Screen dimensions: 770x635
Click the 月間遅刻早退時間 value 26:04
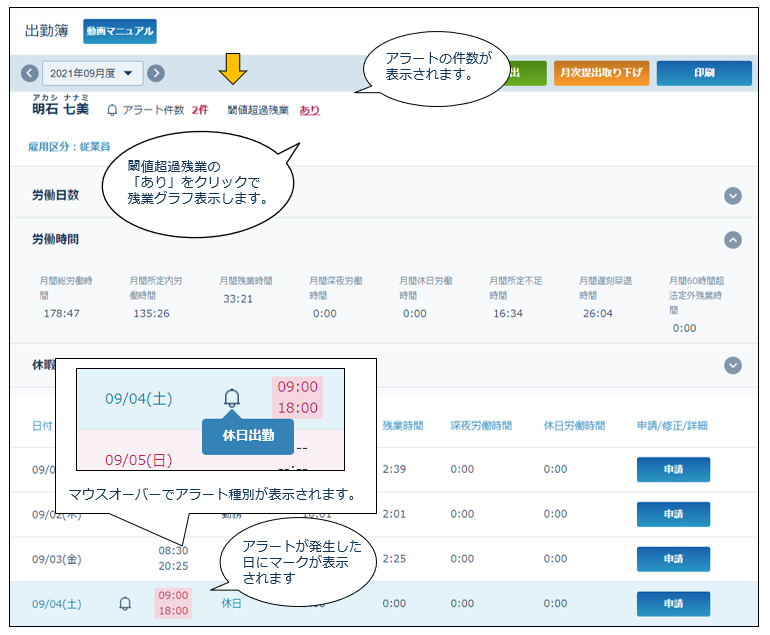click(598, 313)
